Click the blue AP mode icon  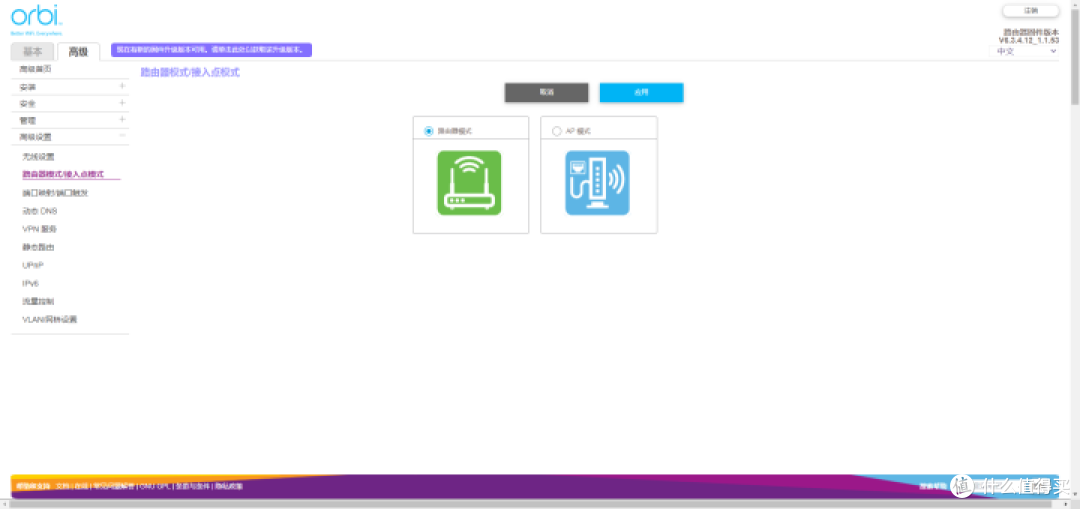tap(597, 183)
